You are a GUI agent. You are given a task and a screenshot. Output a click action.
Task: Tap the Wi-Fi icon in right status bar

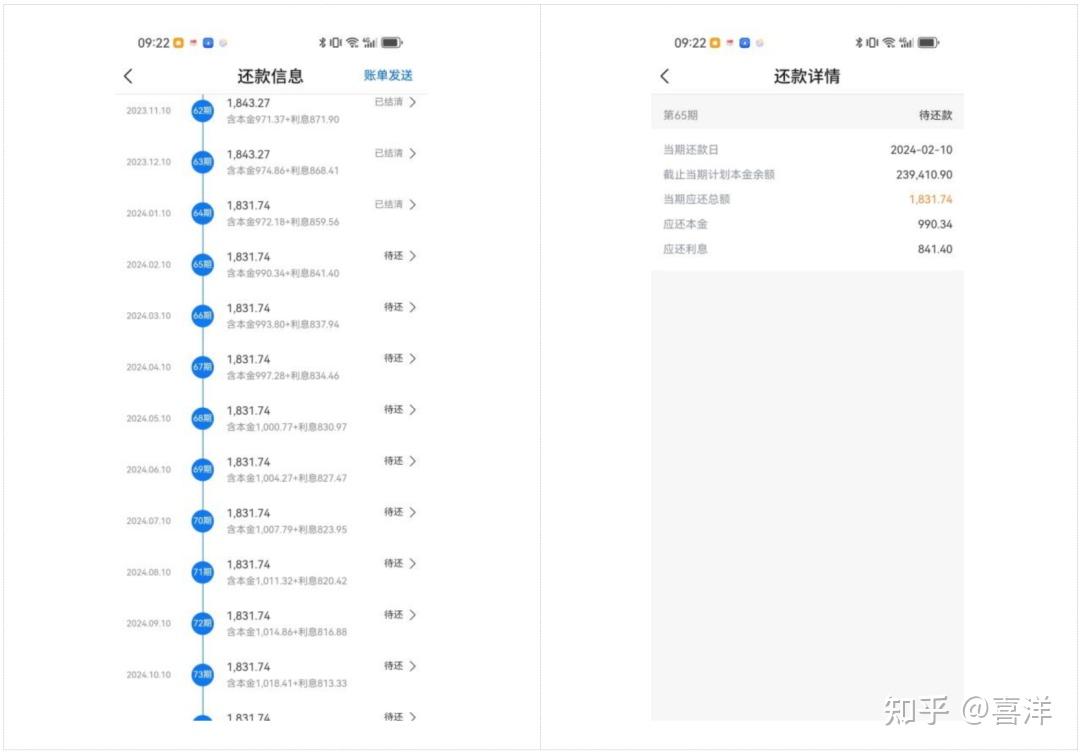point(889,43)
